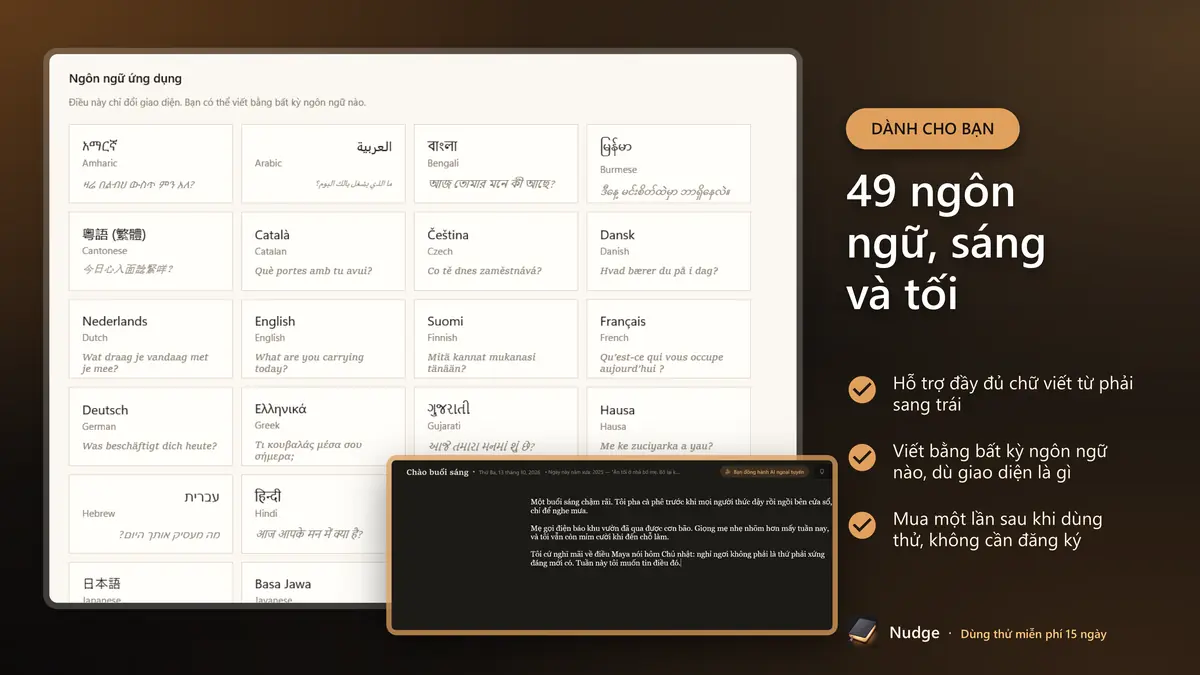Click the 'Chào buổi sáng' greeting title
This screenshot has height=675, width=1200.
pyautogui.click(x=437, y=472)
